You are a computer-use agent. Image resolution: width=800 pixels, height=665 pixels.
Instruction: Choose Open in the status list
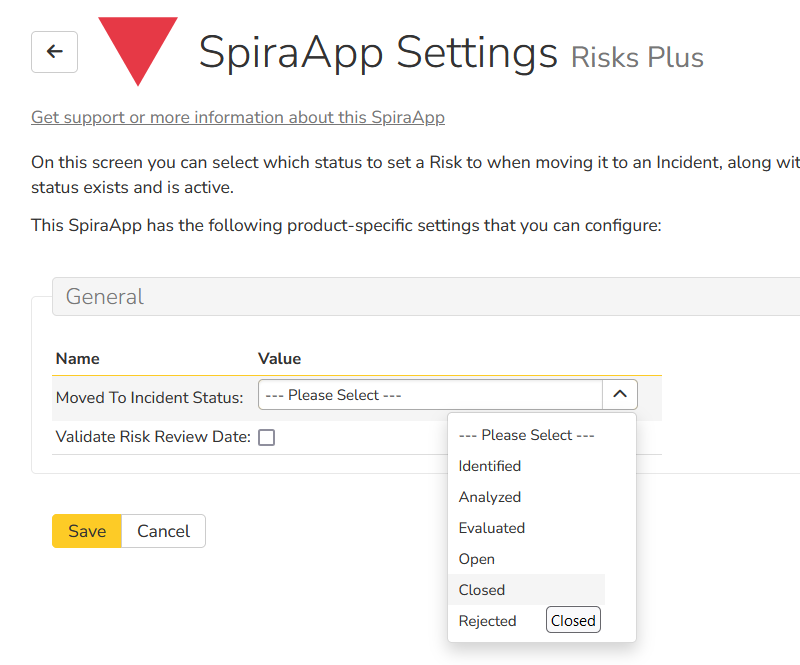pyautogui.click(x=477, y=559)
